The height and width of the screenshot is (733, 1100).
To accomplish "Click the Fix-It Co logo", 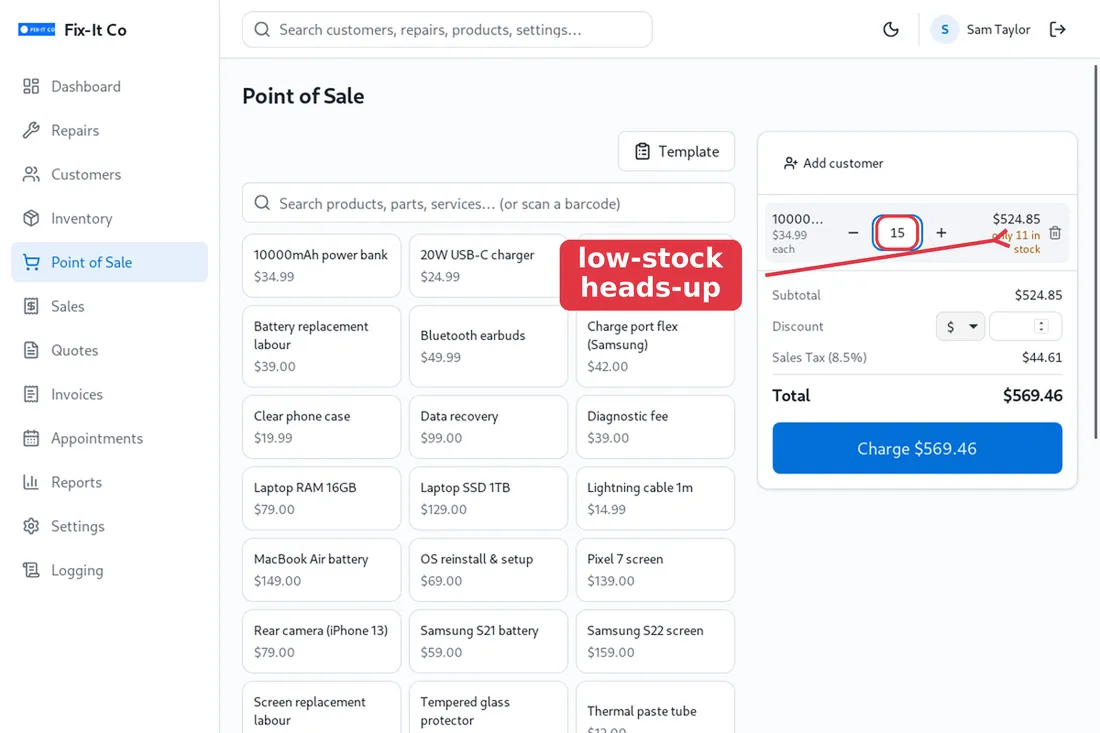I will 36,29.
